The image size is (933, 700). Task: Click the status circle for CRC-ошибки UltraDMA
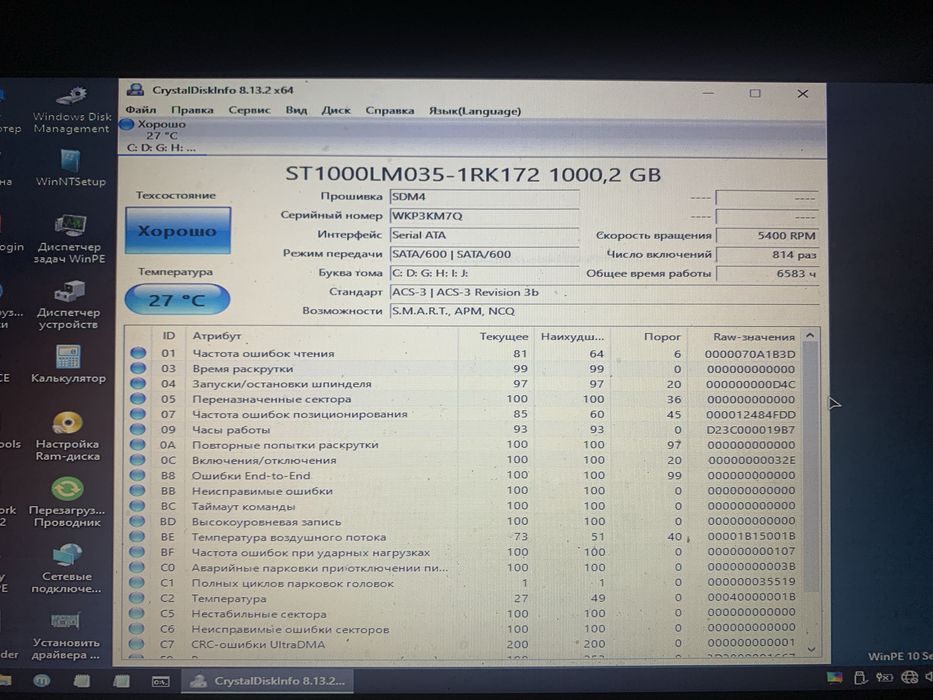[136, 643]
